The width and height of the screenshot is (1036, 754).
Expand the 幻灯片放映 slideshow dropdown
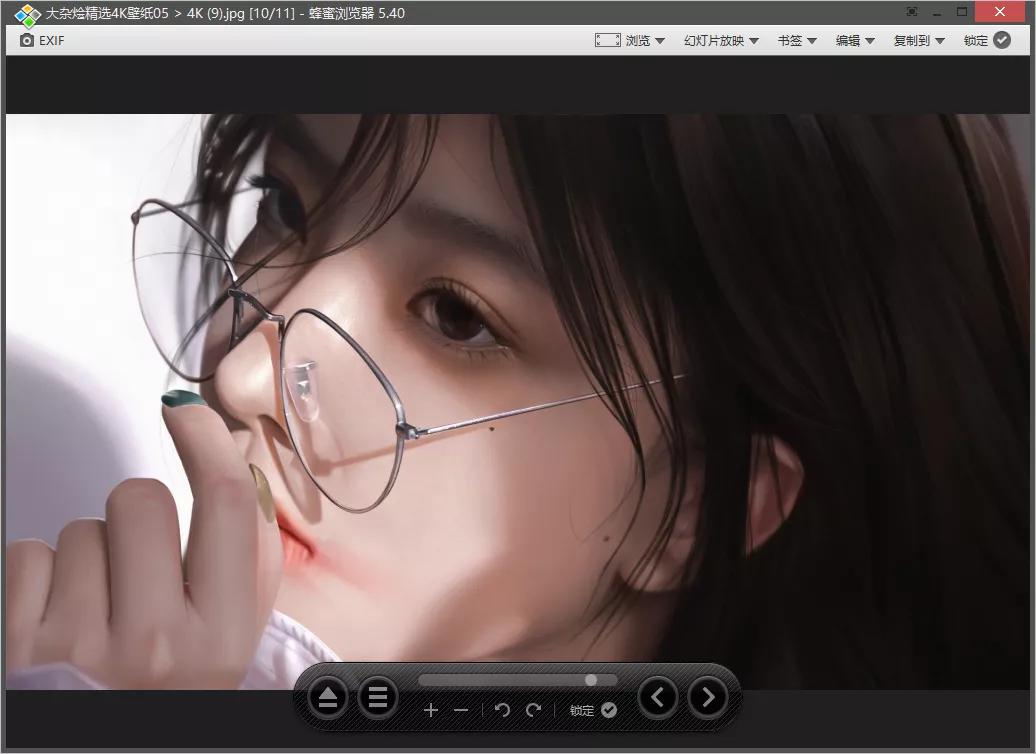tap(719, 40)
